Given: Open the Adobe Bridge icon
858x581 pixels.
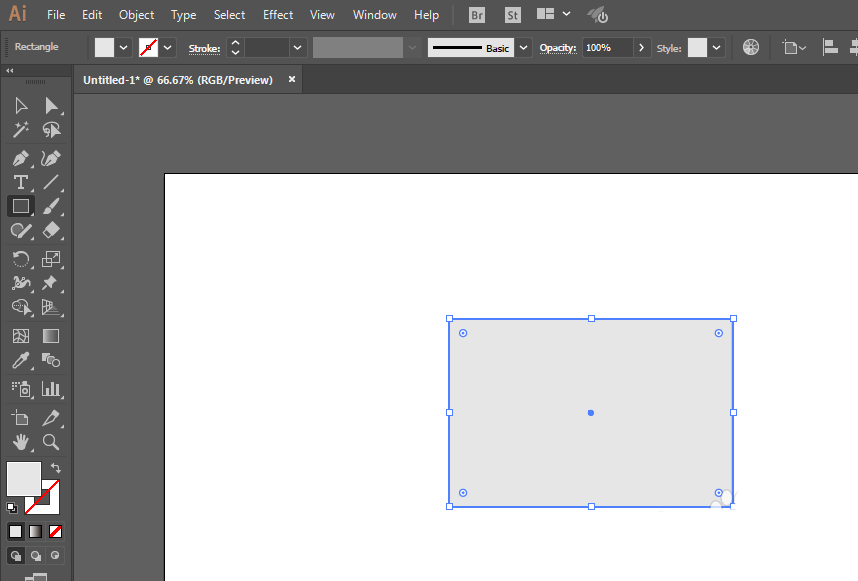Looking at the screenshot, I should [477, 15].
